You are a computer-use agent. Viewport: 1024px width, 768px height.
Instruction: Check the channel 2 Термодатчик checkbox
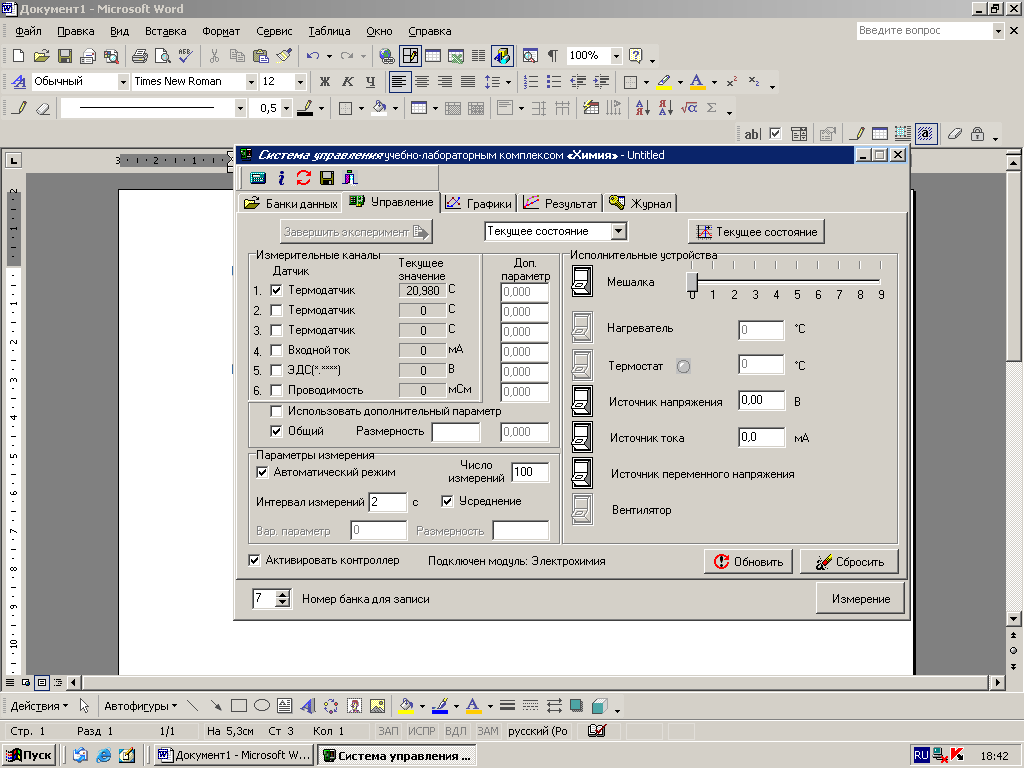click(x=276, y=310)
